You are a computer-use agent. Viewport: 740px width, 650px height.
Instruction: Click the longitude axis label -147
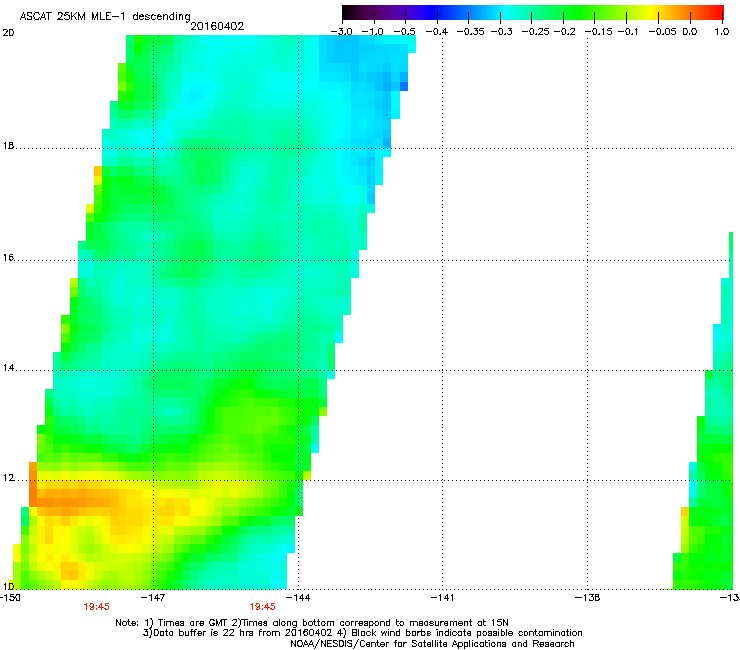[x=153, y=598]
